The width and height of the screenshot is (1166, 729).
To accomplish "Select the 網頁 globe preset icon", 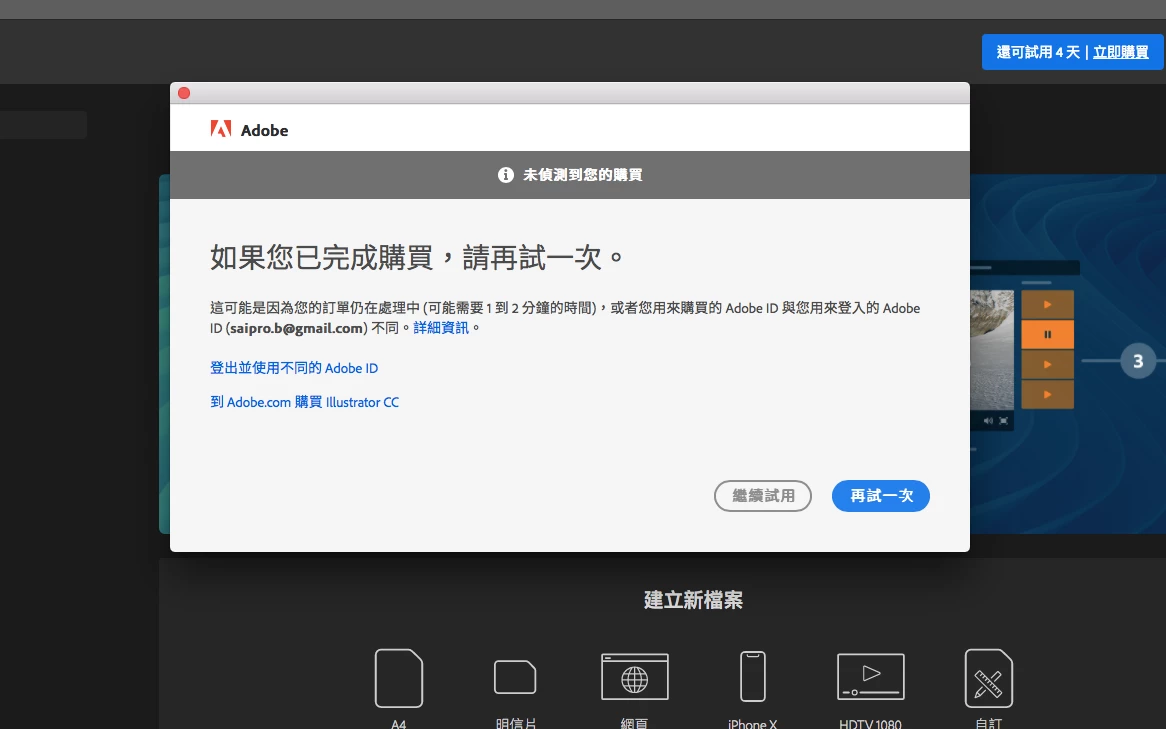I will 634,677.
